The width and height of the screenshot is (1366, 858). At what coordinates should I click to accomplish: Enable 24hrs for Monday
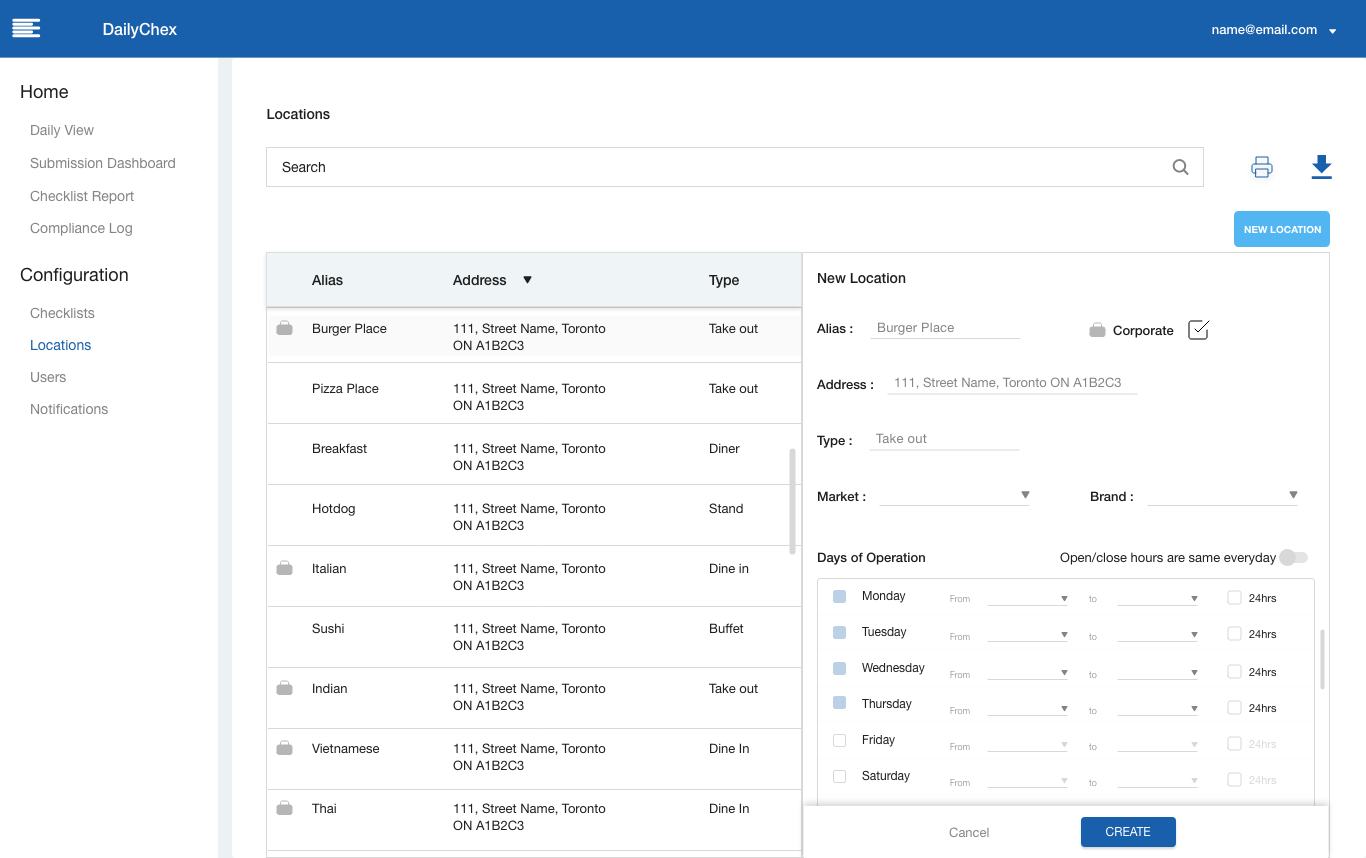point(1234,598)
